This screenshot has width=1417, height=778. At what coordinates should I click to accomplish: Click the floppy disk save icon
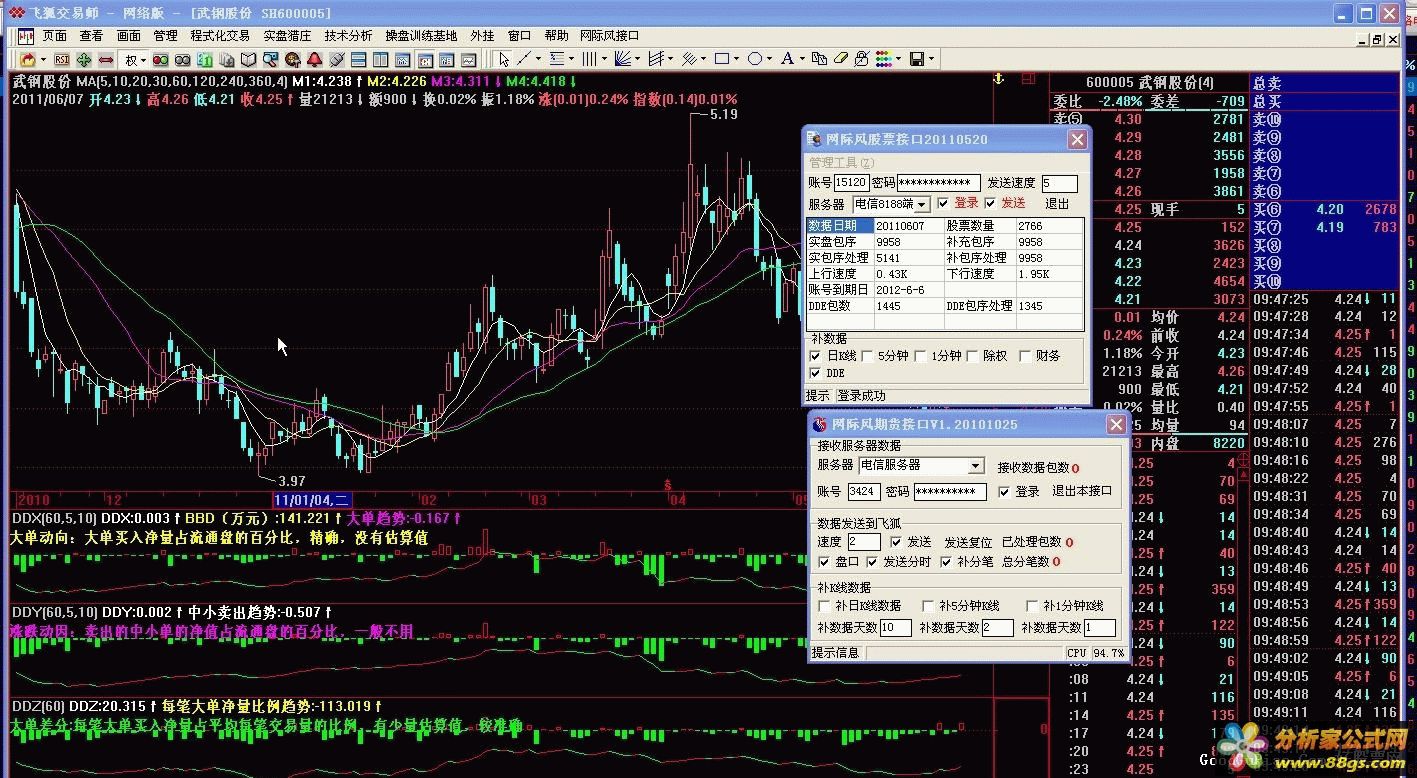point(917,60)
